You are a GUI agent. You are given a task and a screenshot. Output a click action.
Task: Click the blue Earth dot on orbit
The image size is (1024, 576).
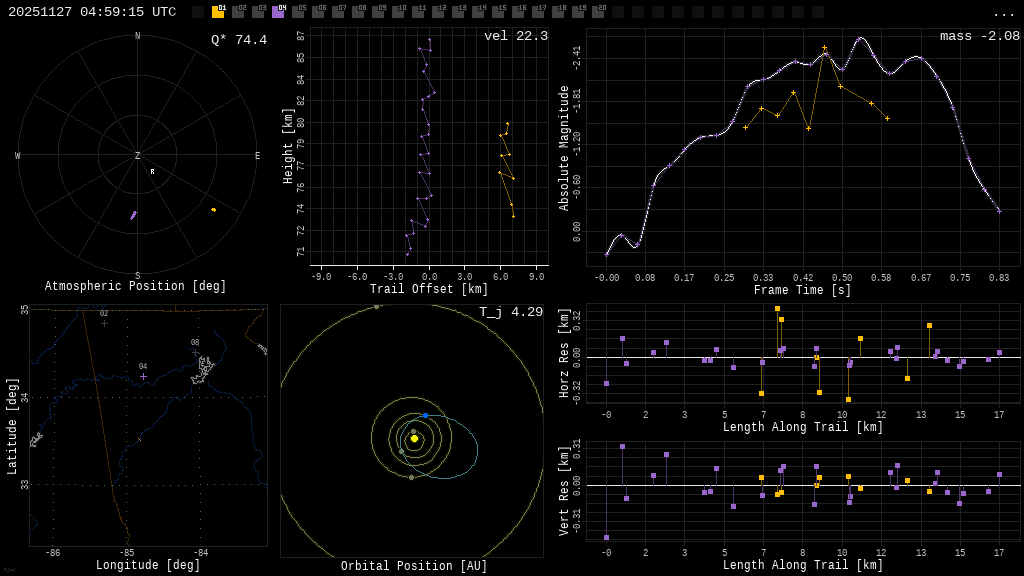click(425, 415)
